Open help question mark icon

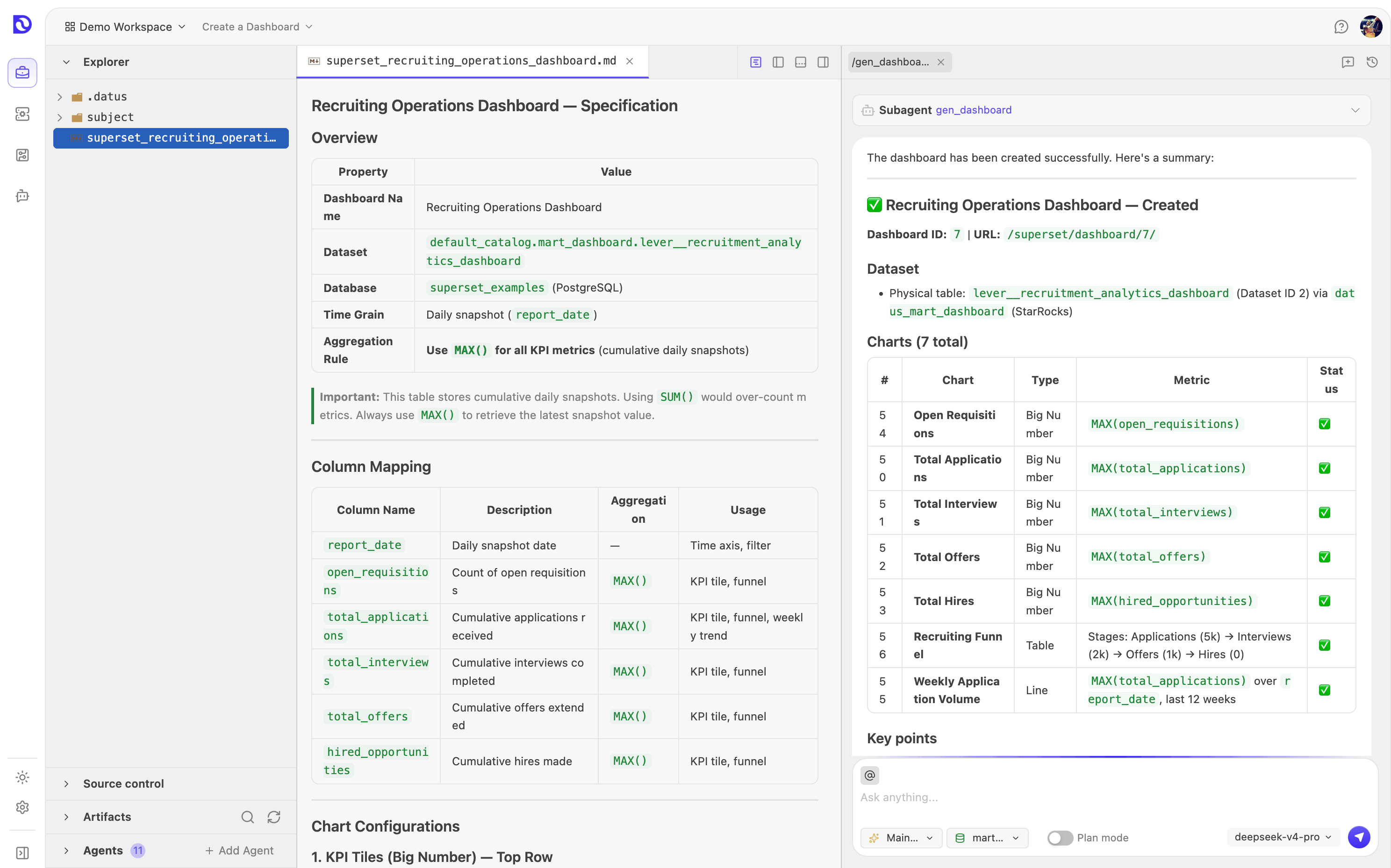pos(1341,27)
